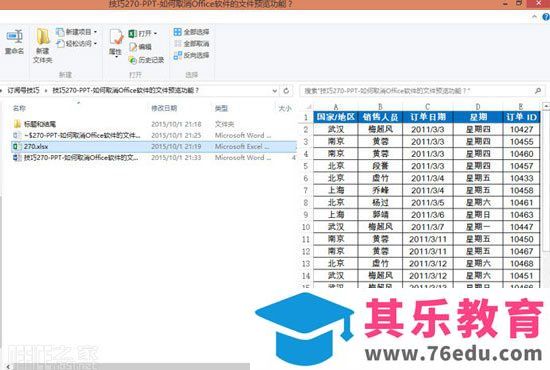Sort files by 大小 column
This screenshot has height=370, width=550.
click(285, 108)
